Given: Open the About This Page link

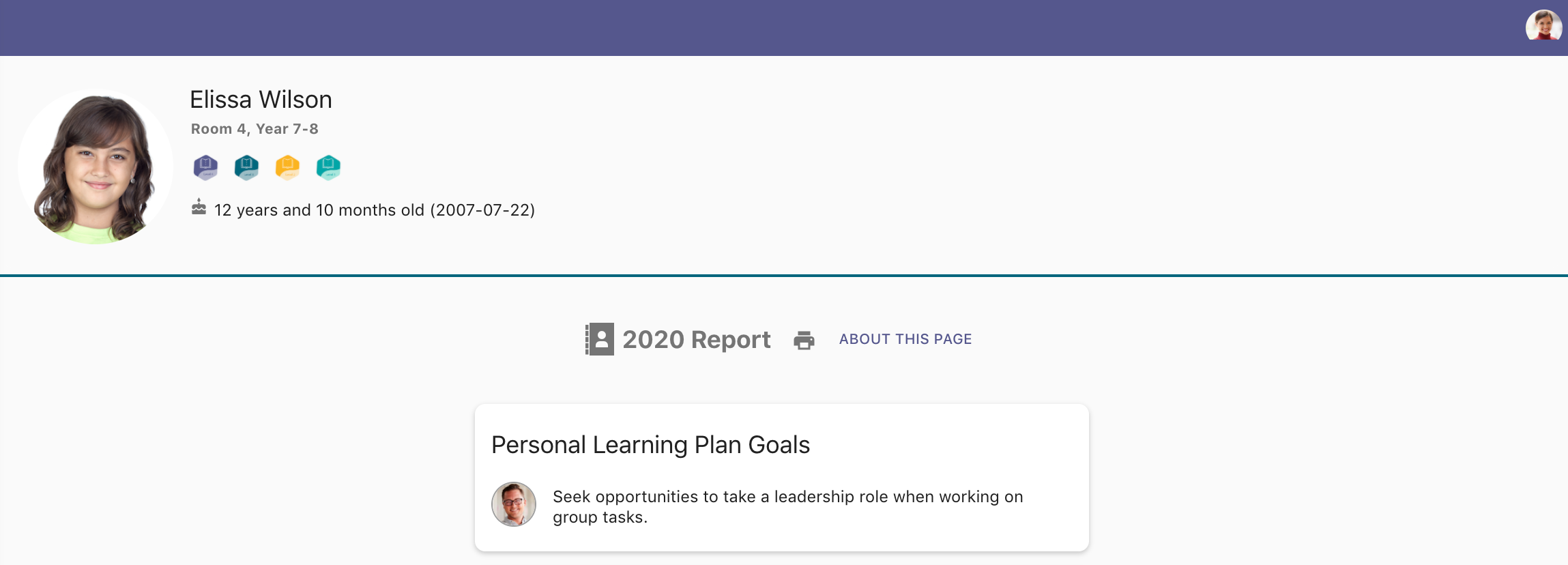Looking at the screenshot, I should 905,339.
